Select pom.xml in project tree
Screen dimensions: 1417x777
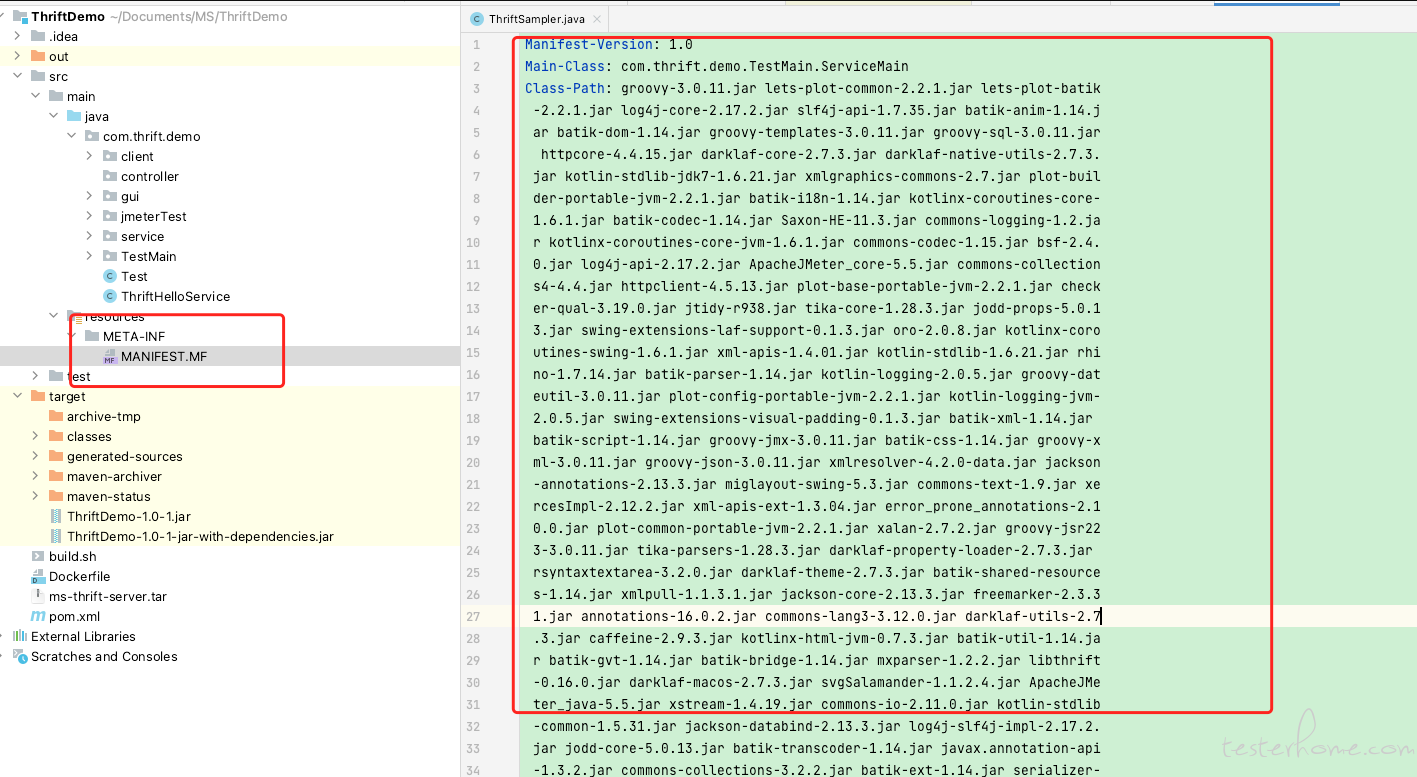click(230, 616)
